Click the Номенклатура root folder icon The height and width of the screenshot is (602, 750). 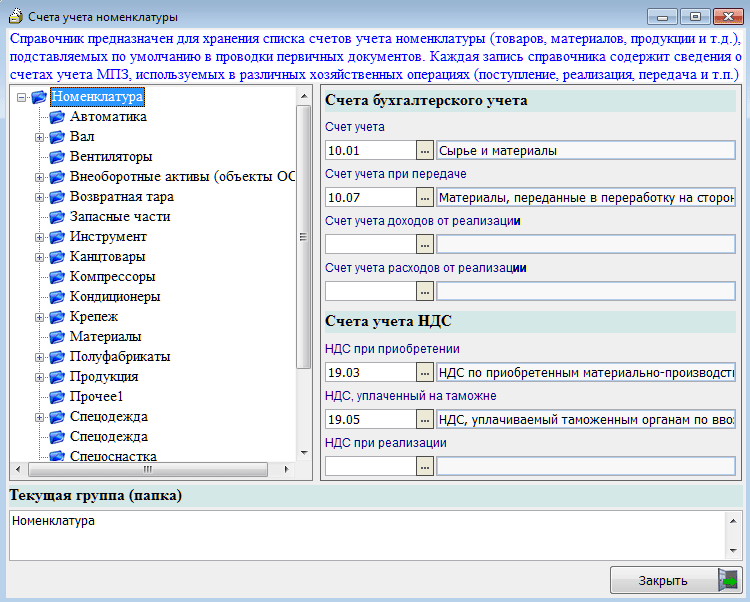point(39,97)
